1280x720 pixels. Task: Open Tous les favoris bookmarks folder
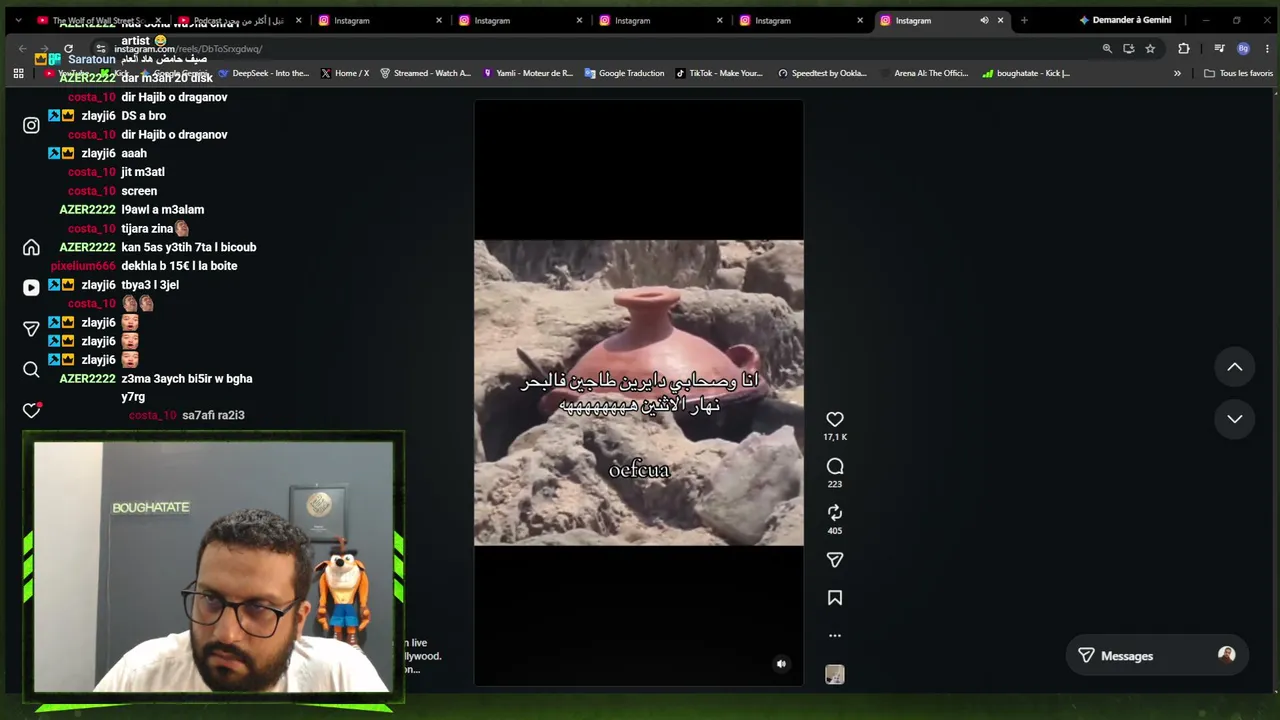pyautogui.click(x=1239, y=73)
